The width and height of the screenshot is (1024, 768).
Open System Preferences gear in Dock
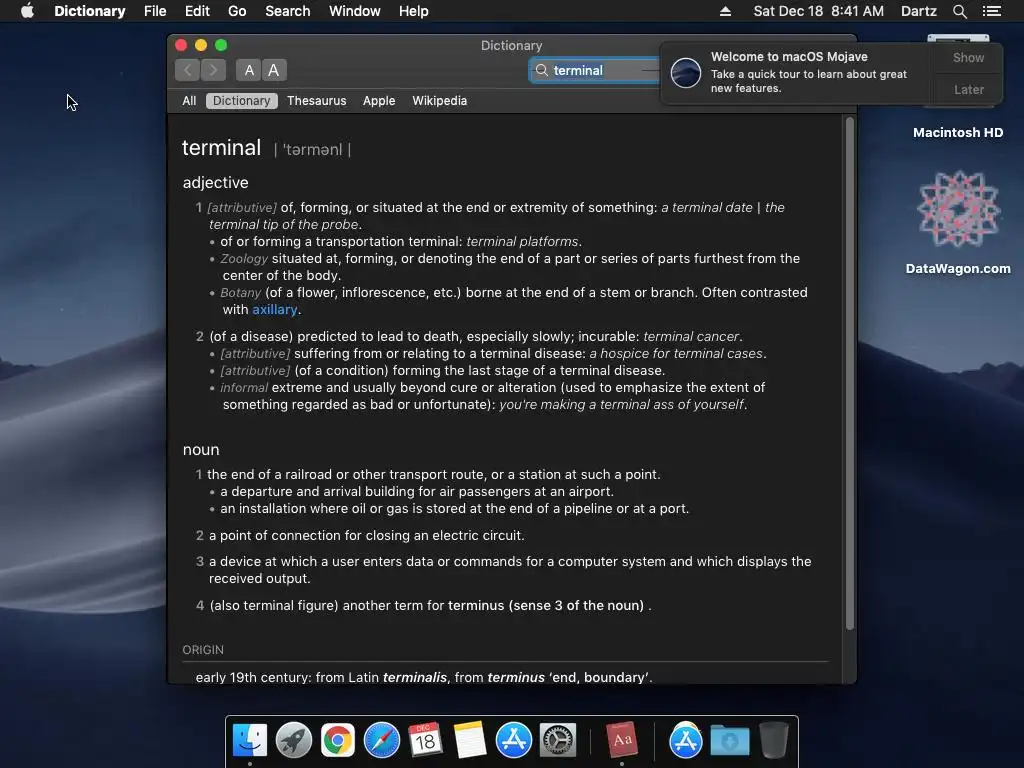pos(558,741)
